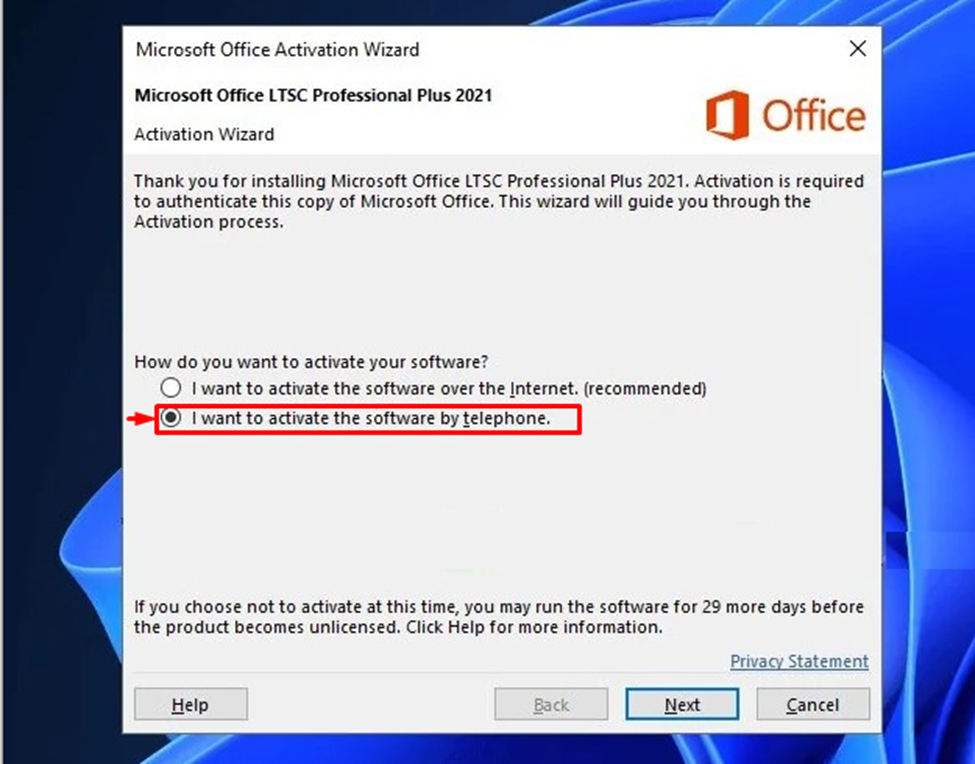Close the Activation Wizard dialog
This screenshot has height=764, width=975.
[x=857, y=48]
